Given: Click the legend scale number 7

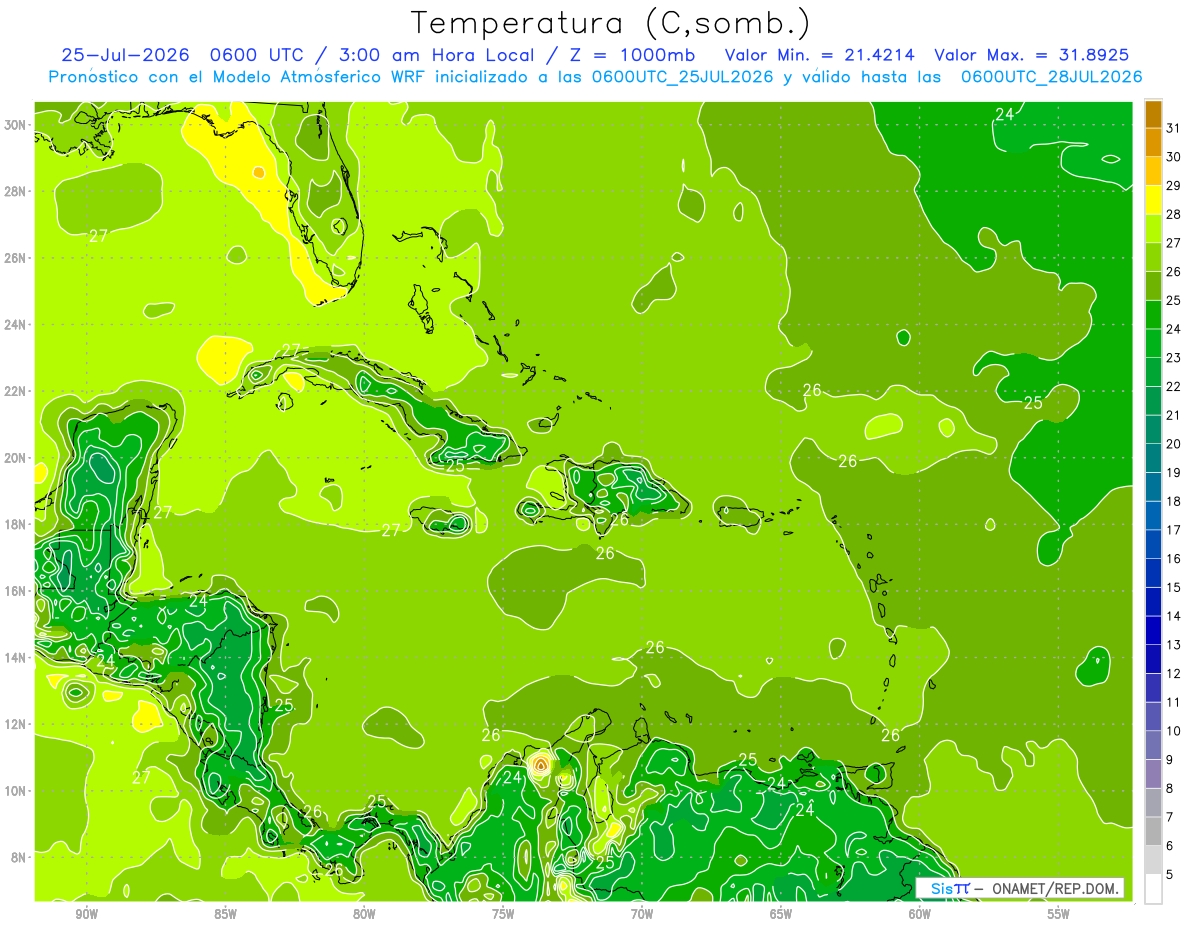Looking at the screenshot, I should pyautogui.click(x=1169, y=817).
